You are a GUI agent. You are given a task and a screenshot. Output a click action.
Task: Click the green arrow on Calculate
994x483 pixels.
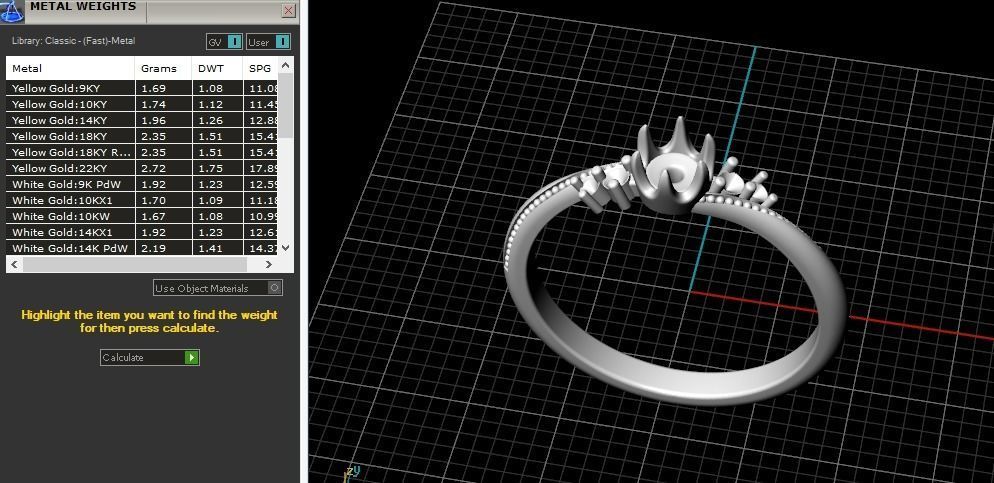coord(191,357)
